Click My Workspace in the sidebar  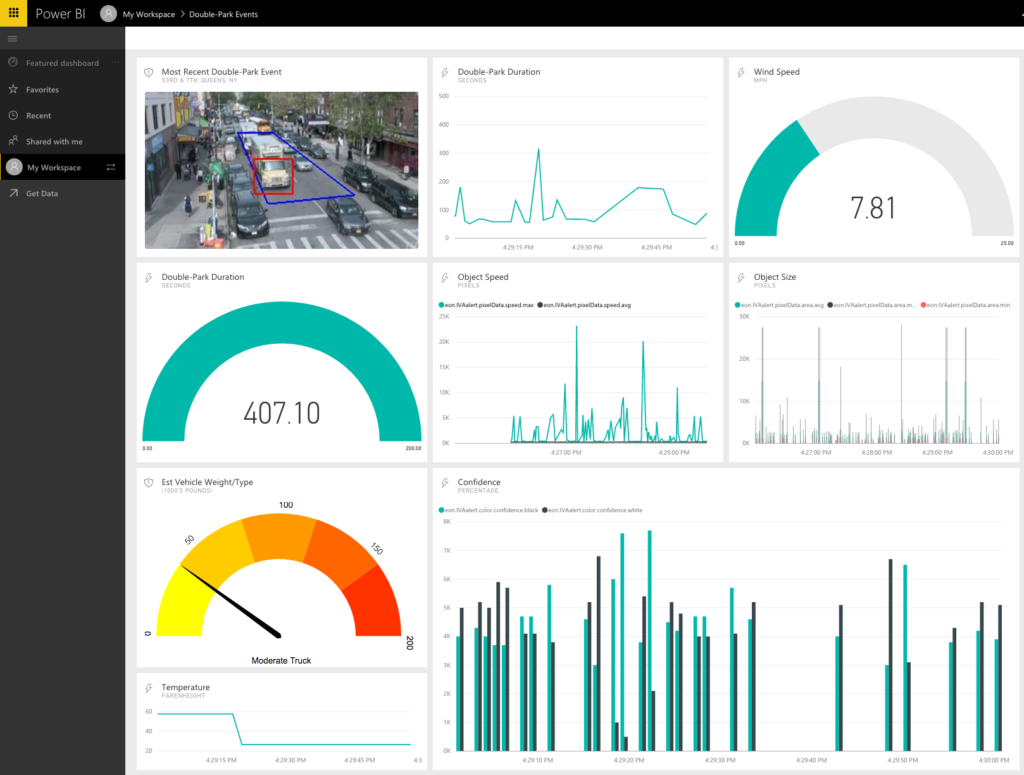click(x=54, y=166)
